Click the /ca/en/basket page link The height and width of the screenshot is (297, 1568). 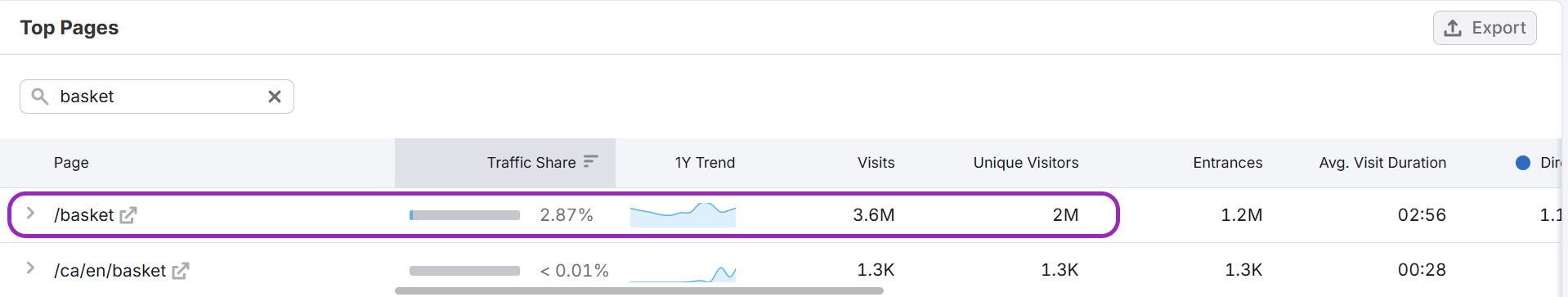(x=110, y=271)
